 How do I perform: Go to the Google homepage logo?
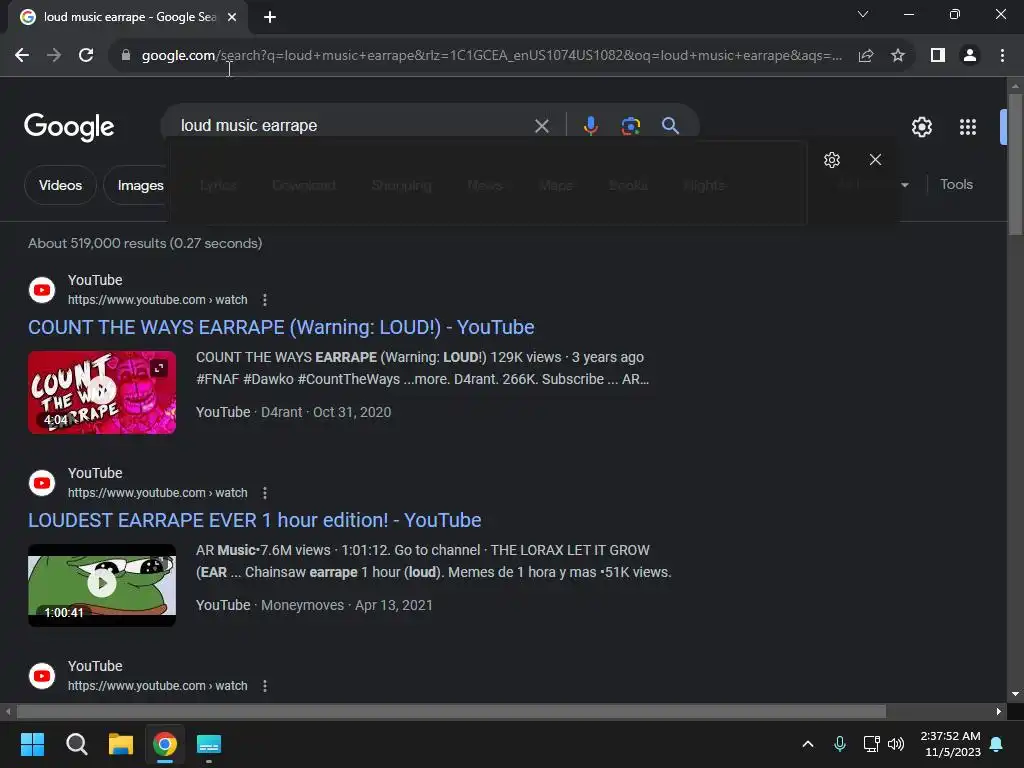click(69, 127)
